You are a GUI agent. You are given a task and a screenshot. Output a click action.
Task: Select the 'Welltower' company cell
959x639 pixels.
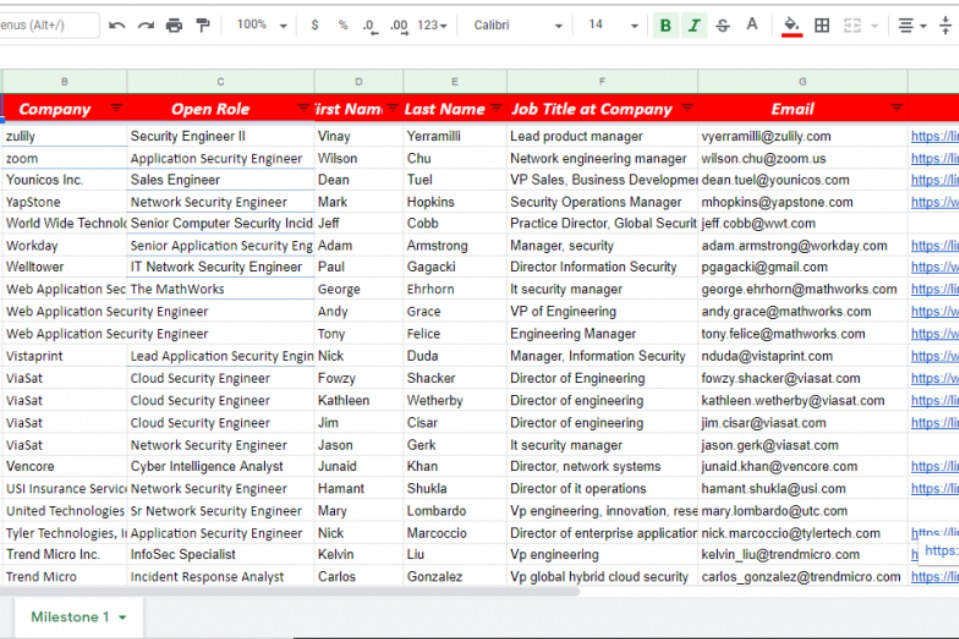click(x=65, y=267)
